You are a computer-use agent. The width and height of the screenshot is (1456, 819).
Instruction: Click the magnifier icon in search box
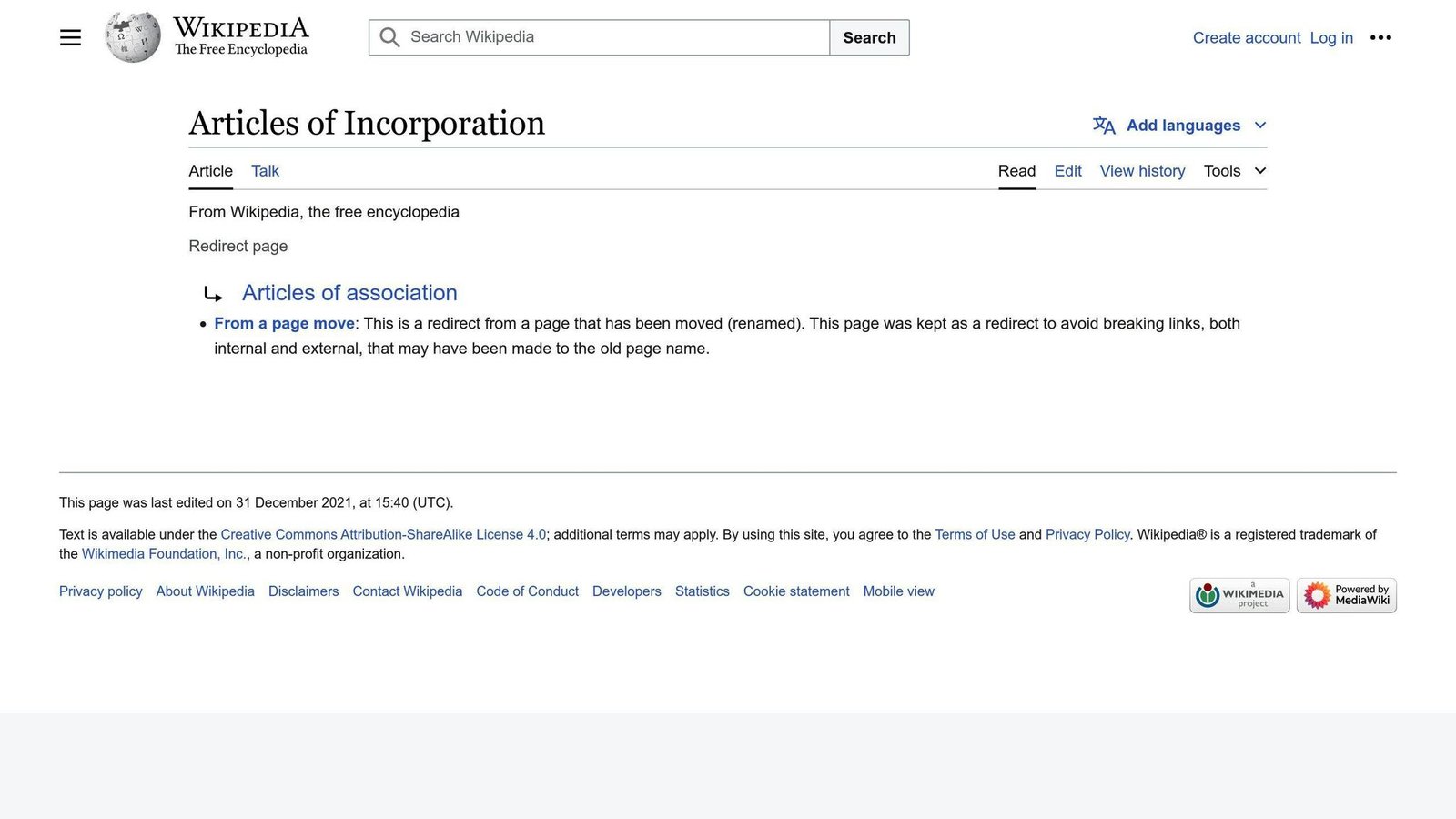[x=389, y=37]
